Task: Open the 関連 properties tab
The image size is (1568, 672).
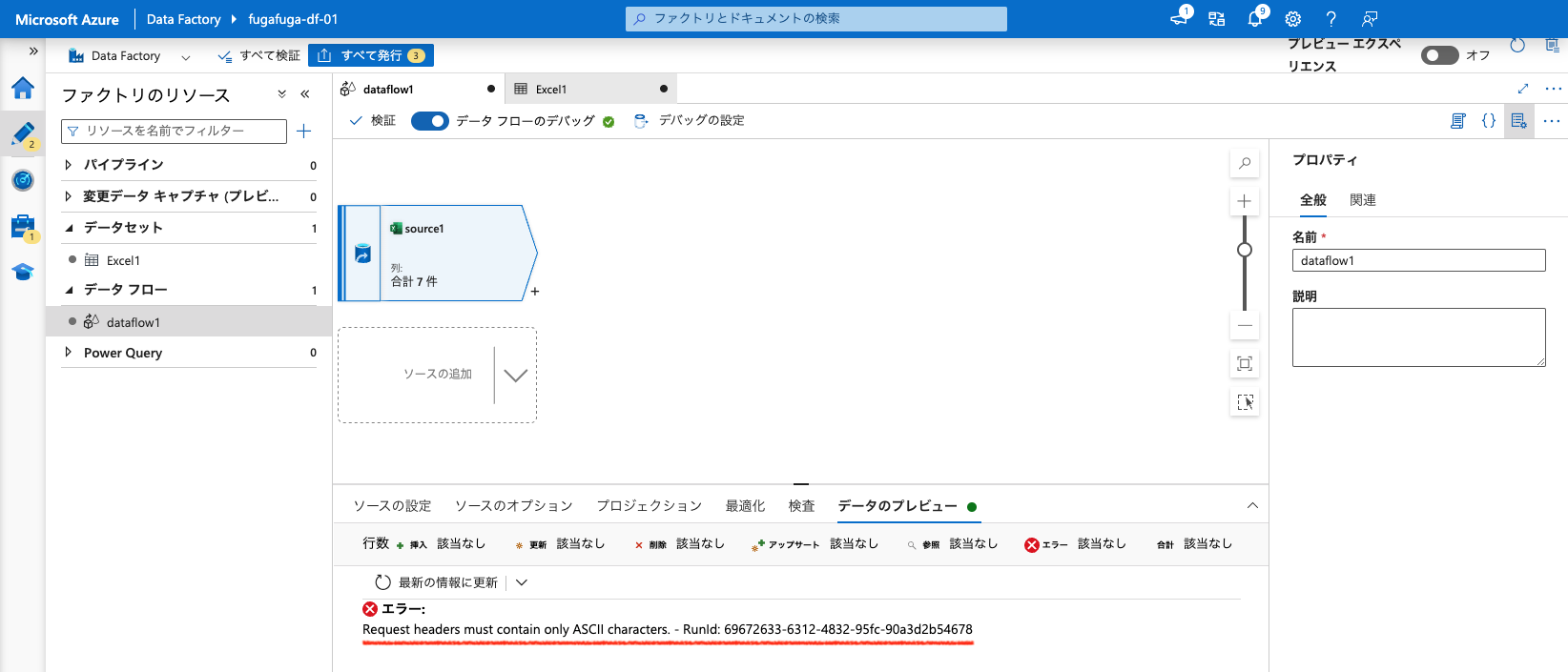Action: coord(1363,200)
